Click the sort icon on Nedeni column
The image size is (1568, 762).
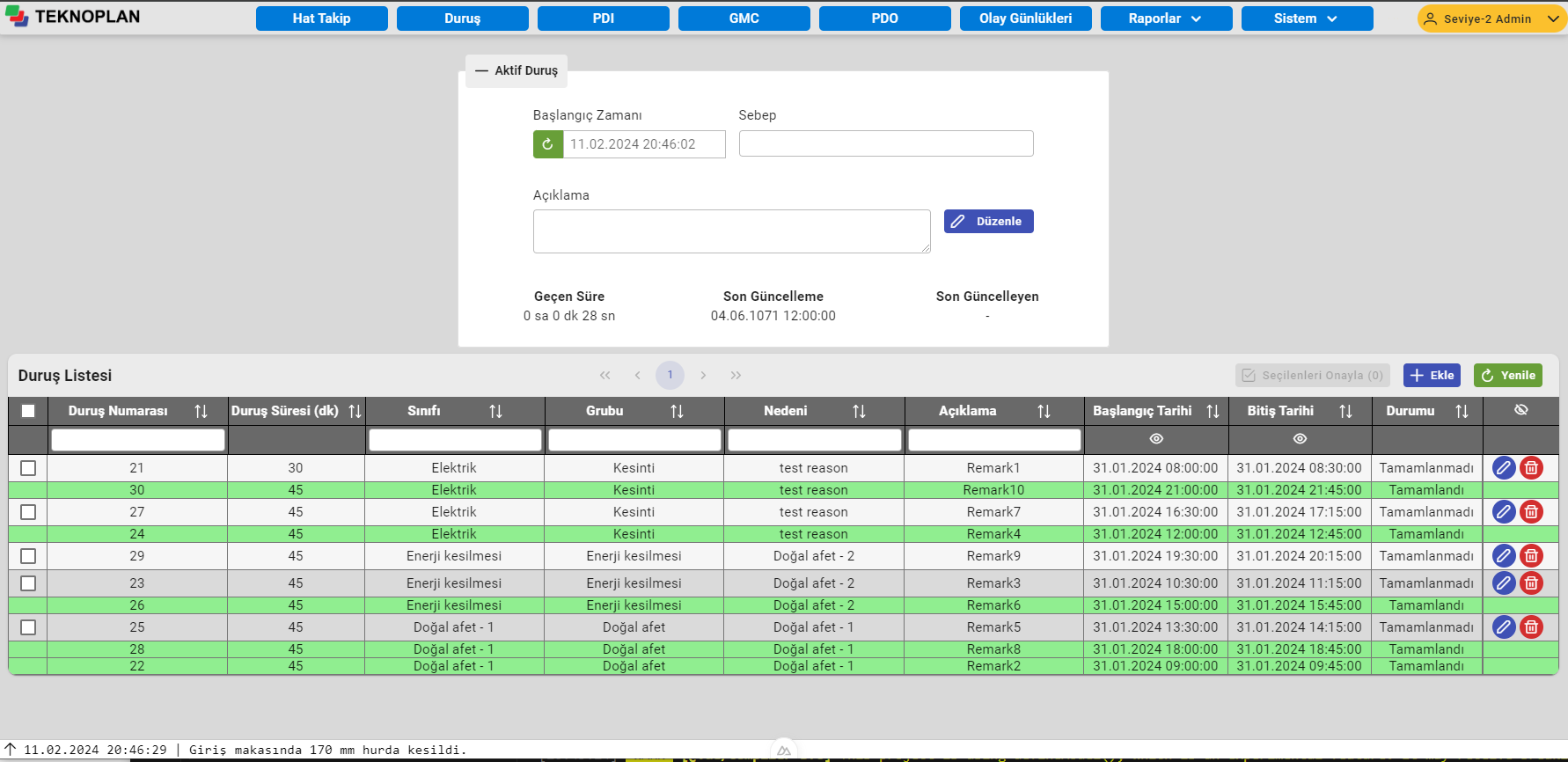tap(859, 411)
